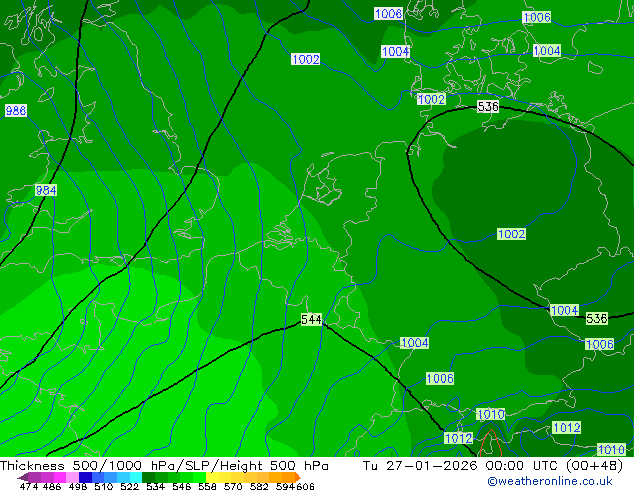634x490 pixels.
Task: Click the 544 height contour label
Action: [x=311, y=319]
